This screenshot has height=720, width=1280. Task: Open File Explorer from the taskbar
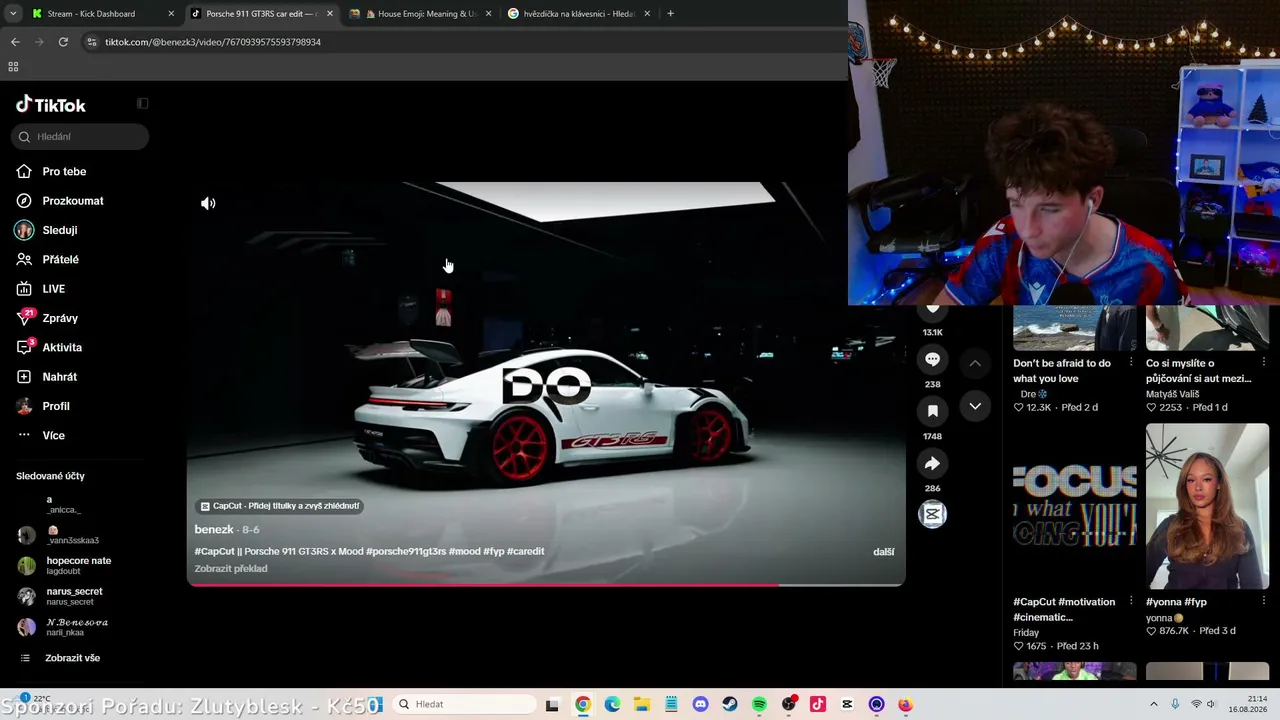point(642,705)
